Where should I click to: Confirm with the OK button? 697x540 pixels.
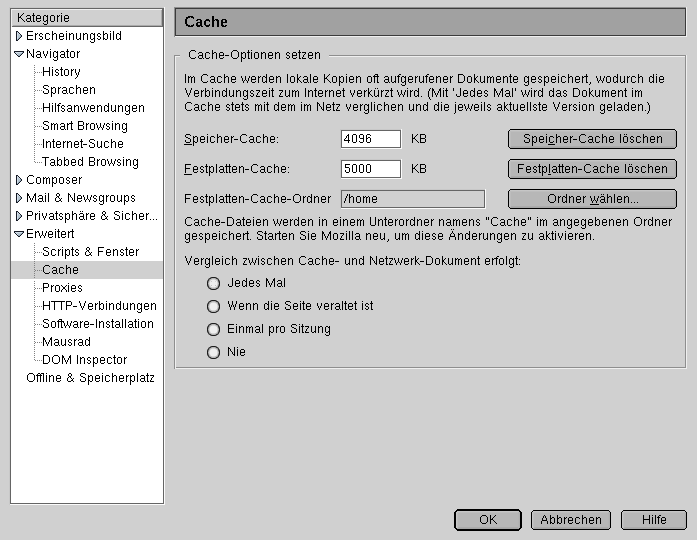[x=488, y=520]
